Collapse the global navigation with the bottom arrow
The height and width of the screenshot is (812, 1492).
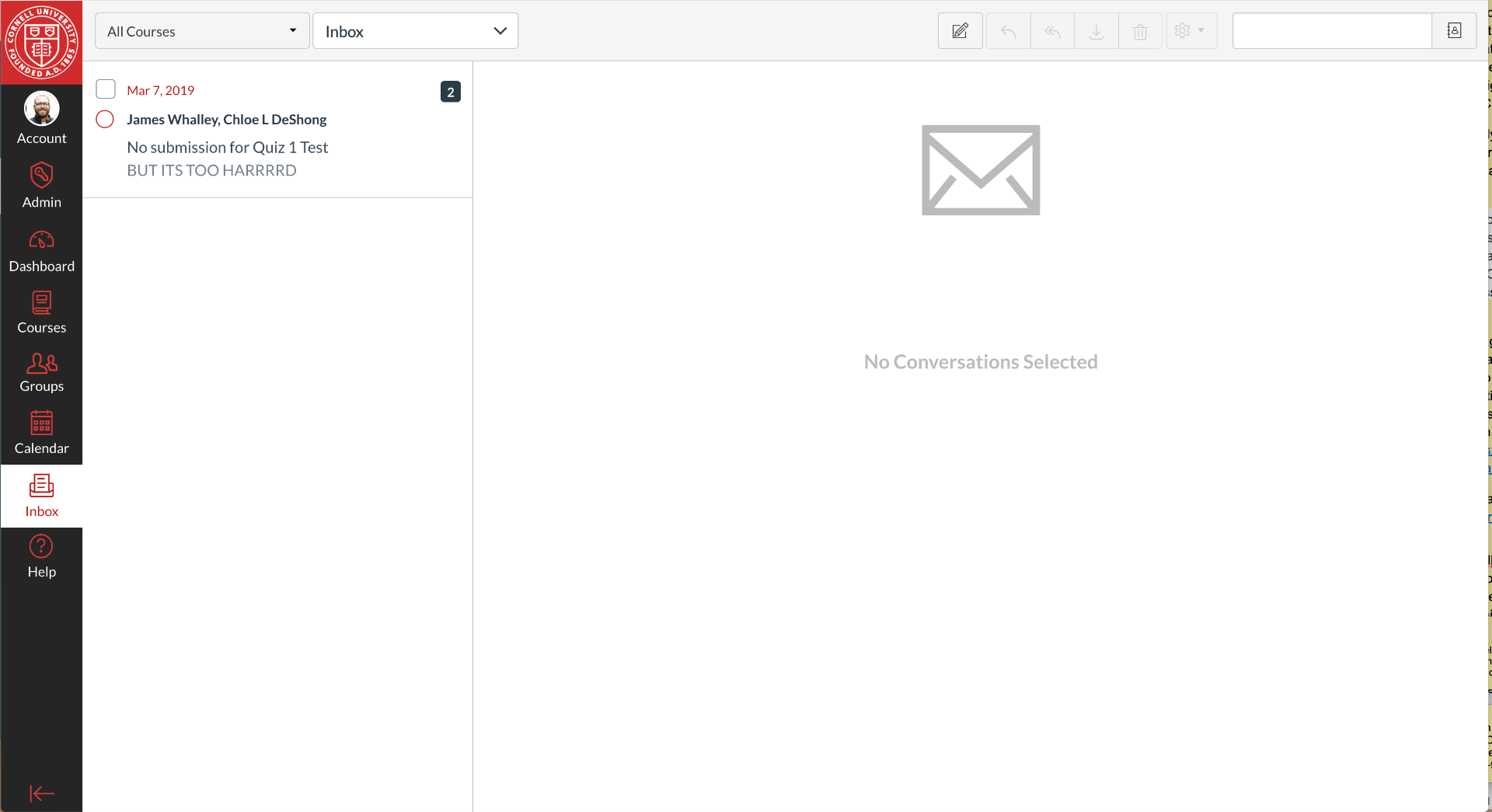(x=41, y=793)
